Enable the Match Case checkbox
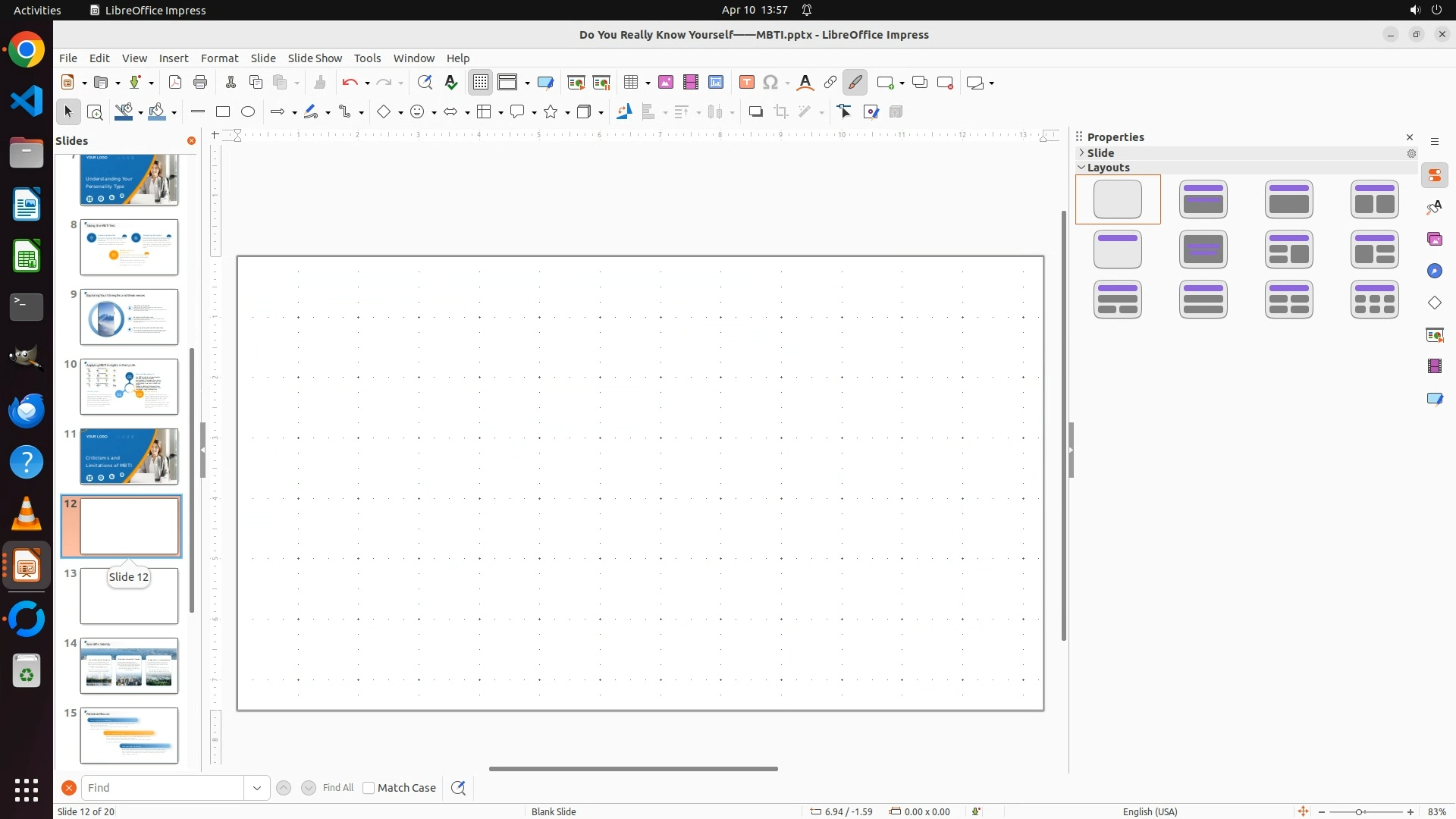This screenshot has height=819, width=1456. coord(369,788)
